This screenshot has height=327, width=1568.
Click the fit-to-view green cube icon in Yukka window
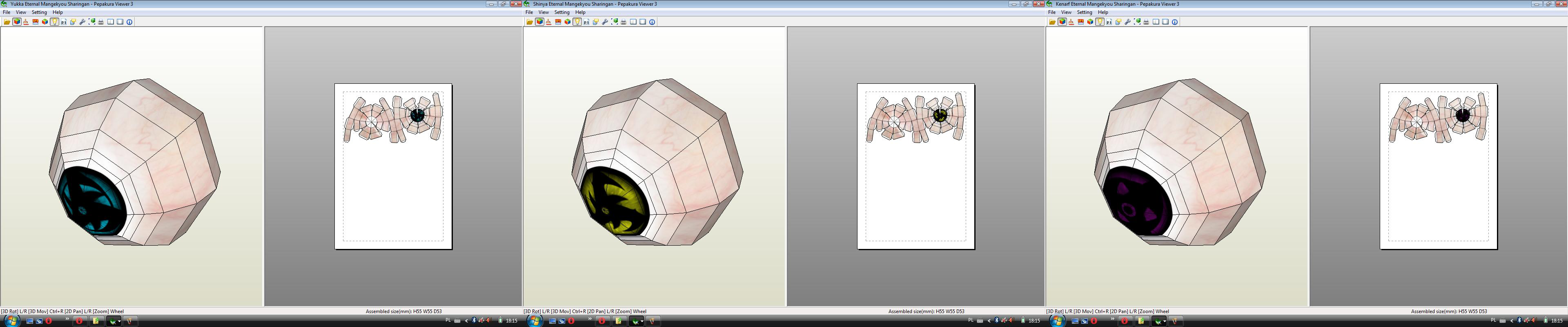pos(92,22)
